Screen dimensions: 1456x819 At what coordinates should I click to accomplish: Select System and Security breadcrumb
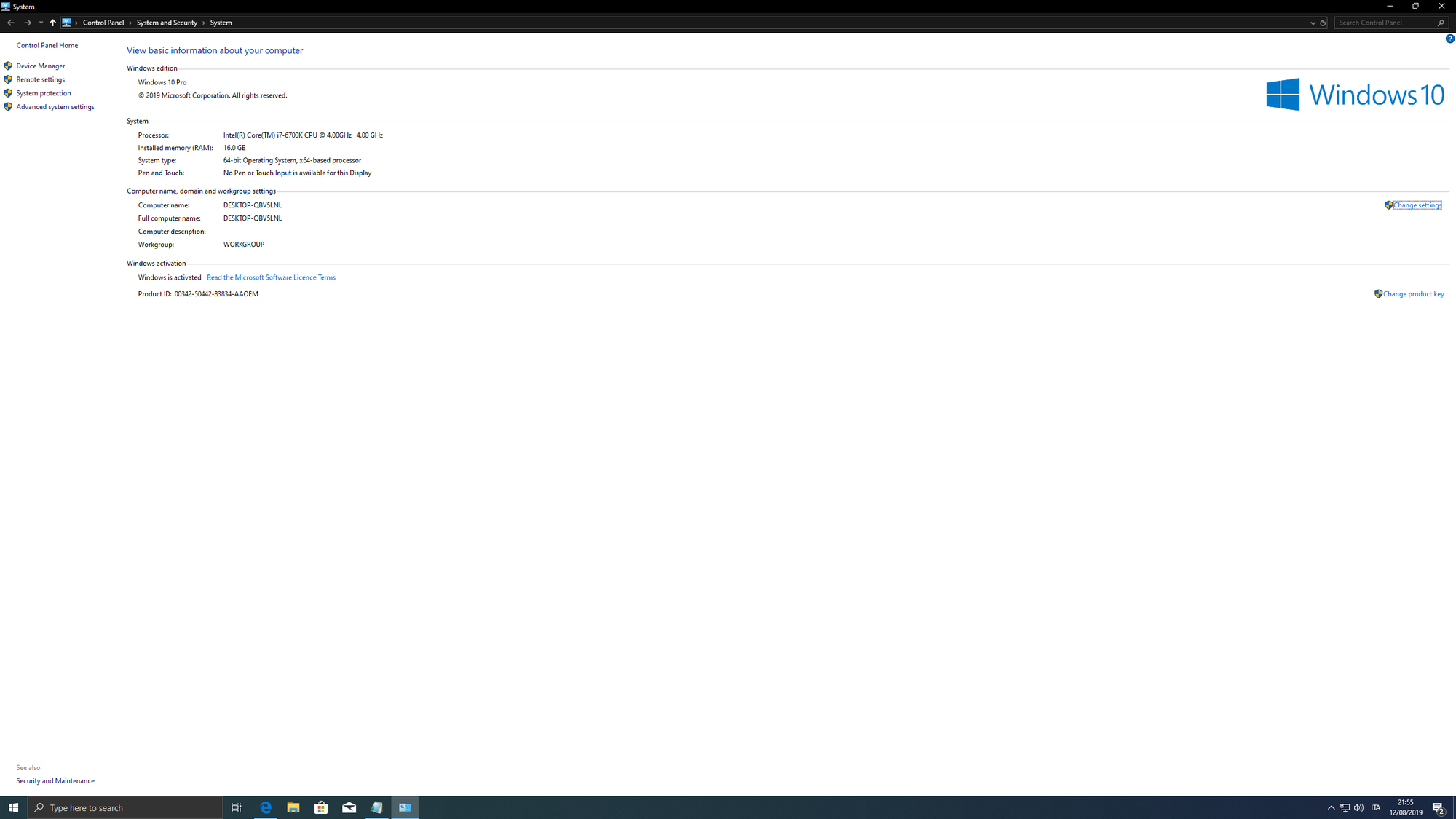coord(167,23)
